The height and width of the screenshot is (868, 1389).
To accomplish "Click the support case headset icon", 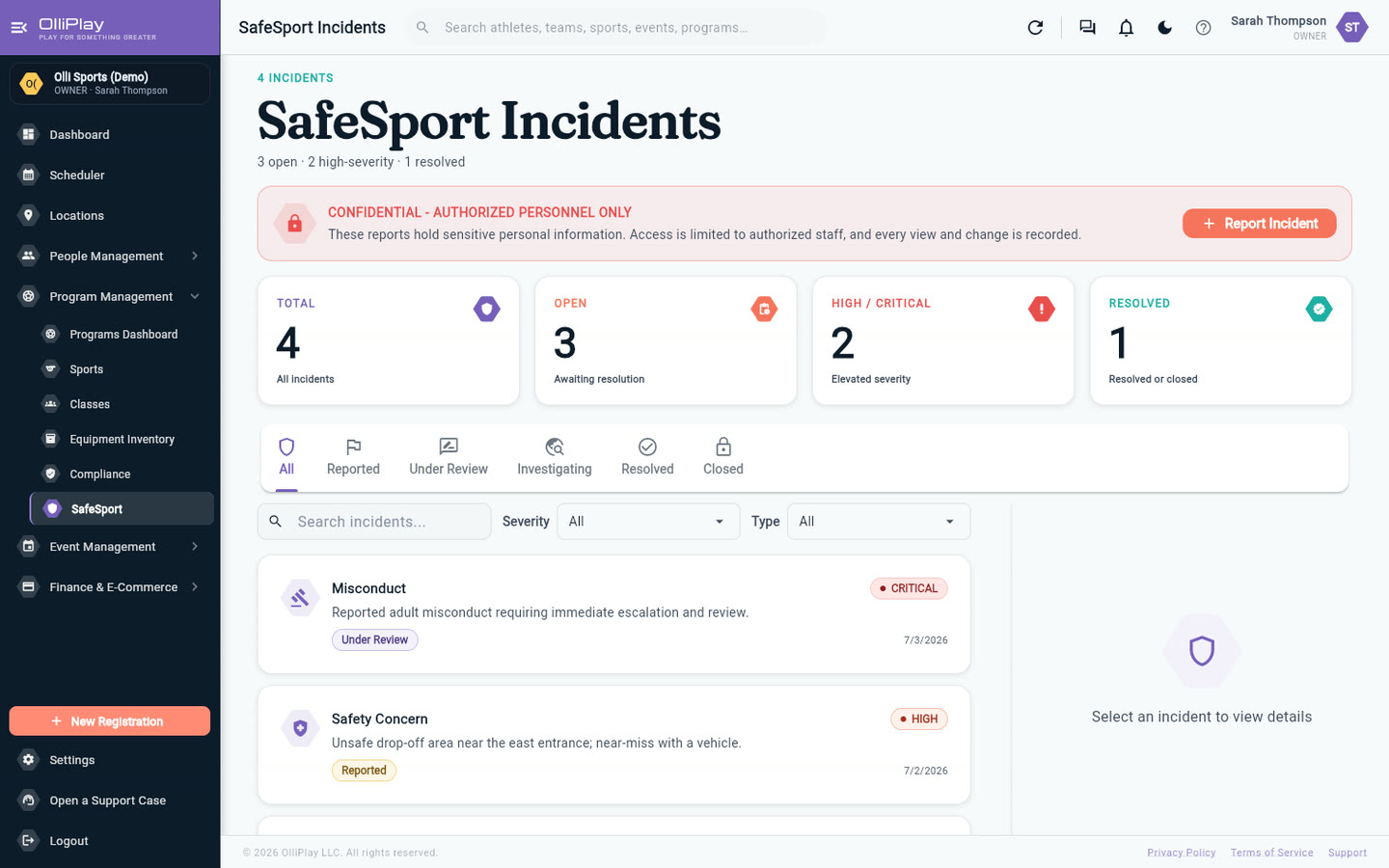I will (x=28, y=800).
